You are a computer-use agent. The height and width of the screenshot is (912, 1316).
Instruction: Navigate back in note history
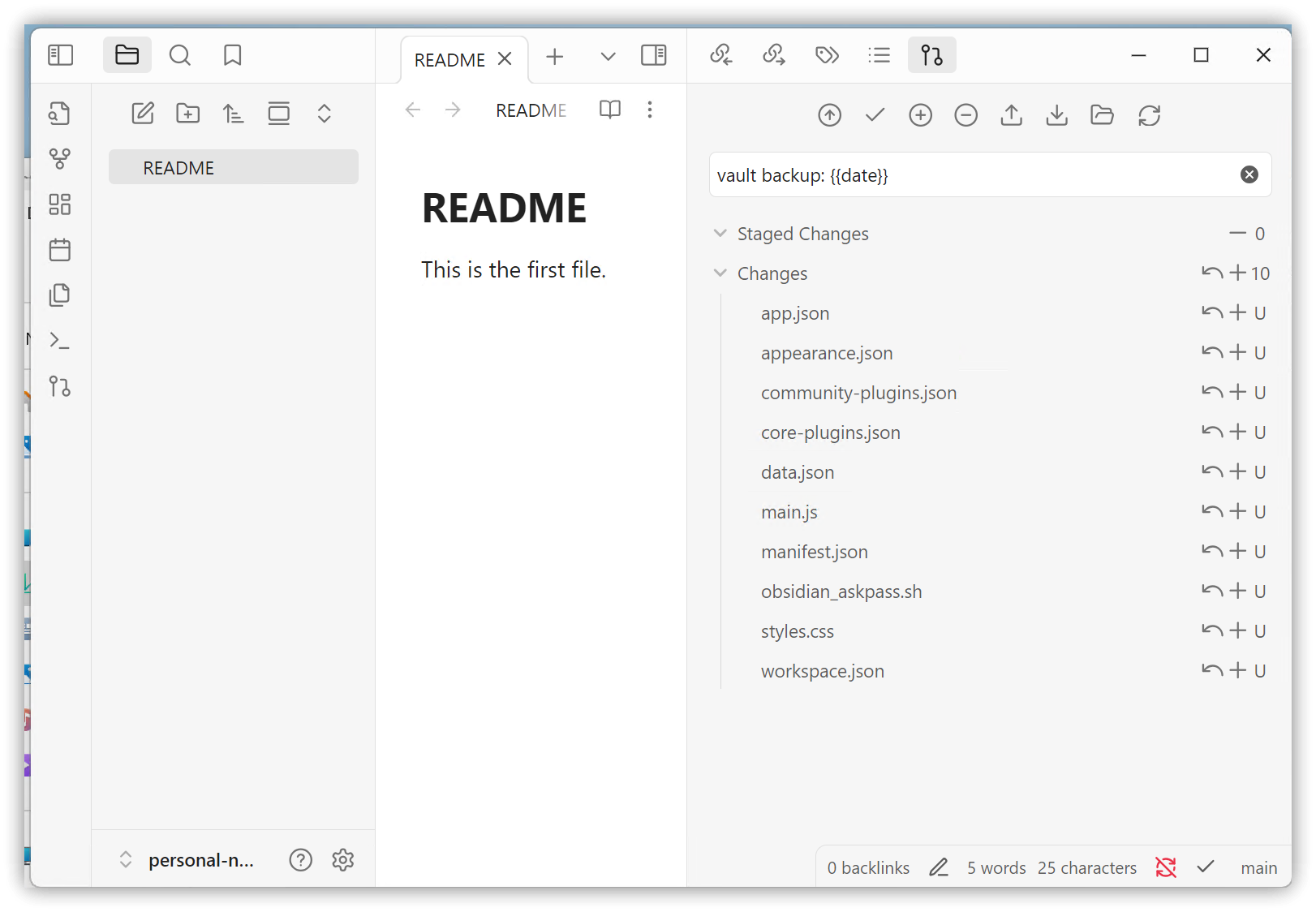(x=413, y=110)
